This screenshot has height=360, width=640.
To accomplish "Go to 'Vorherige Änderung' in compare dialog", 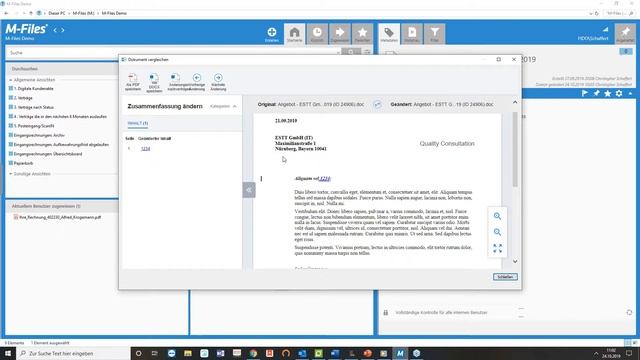I will pyautogui.click(x=197, y=82).
